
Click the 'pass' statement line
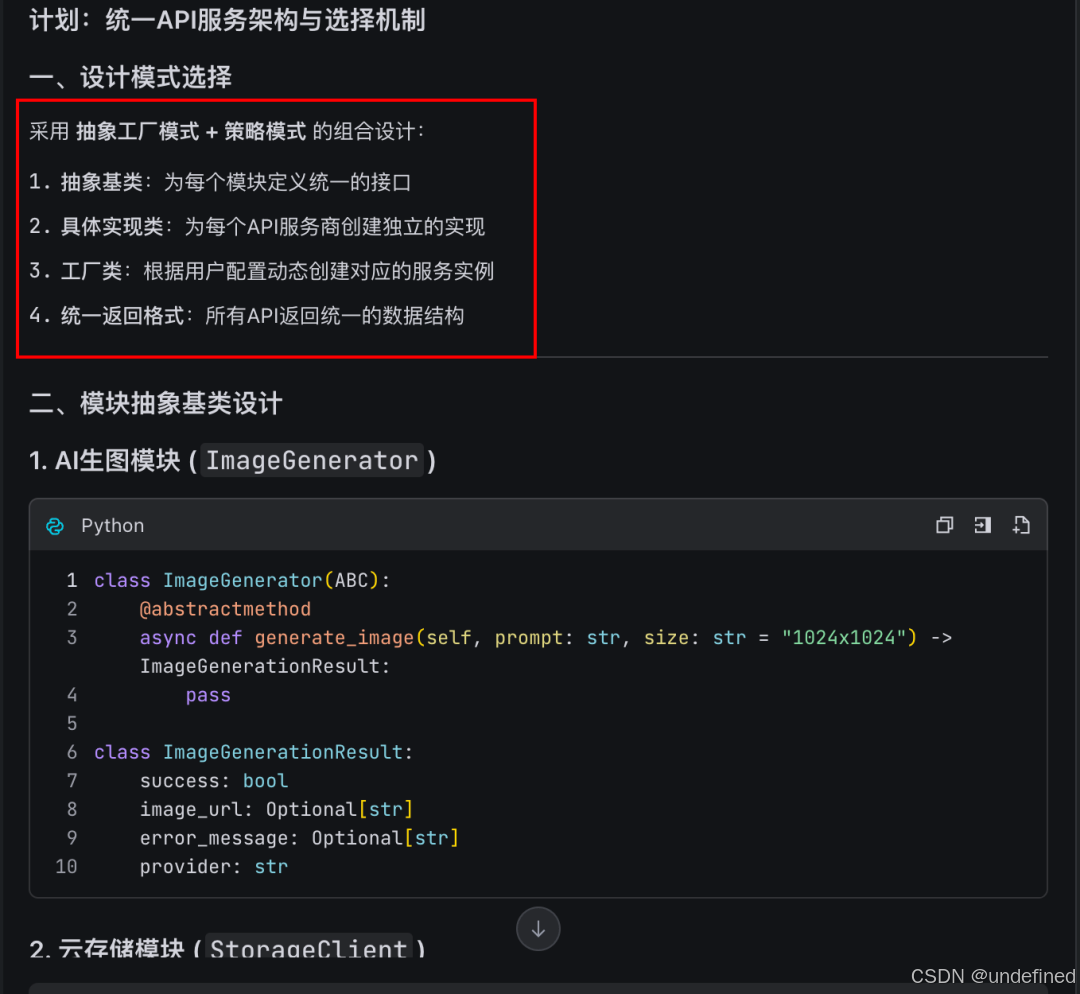tap(208, 695)
